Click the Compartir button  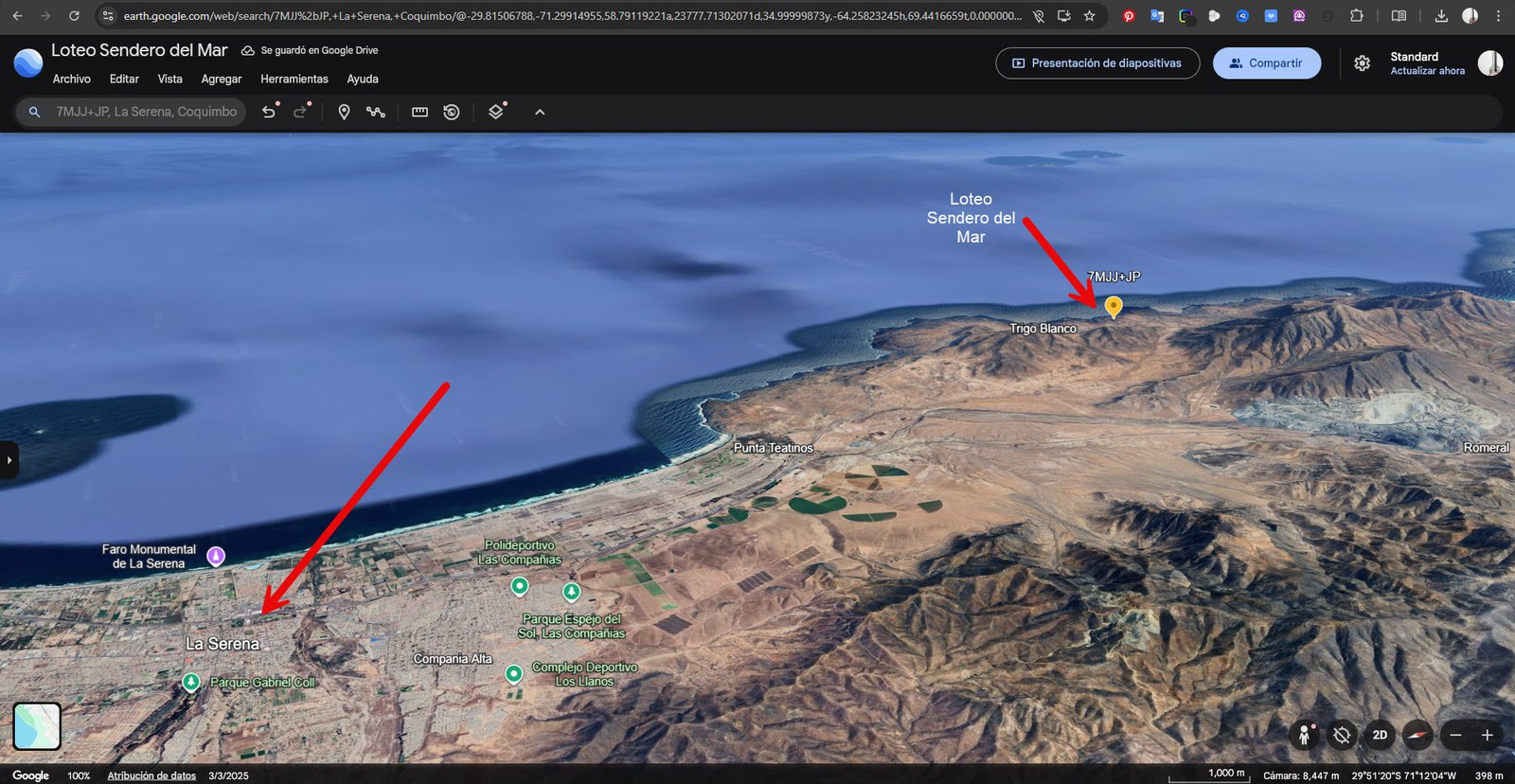[x=1266, y=63]
